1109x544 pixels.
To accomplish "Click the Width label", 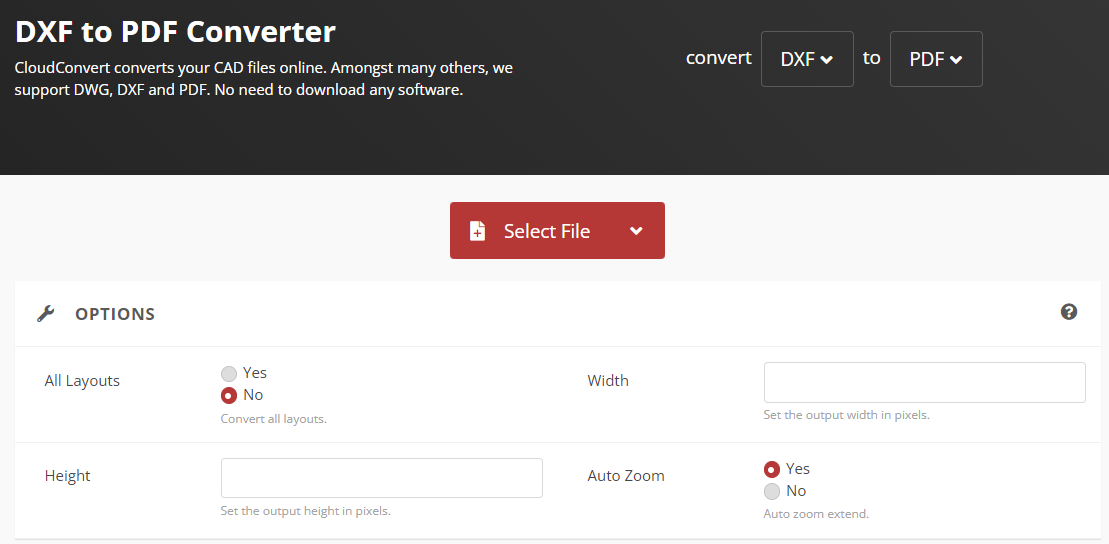I will (x=608, y=381).
